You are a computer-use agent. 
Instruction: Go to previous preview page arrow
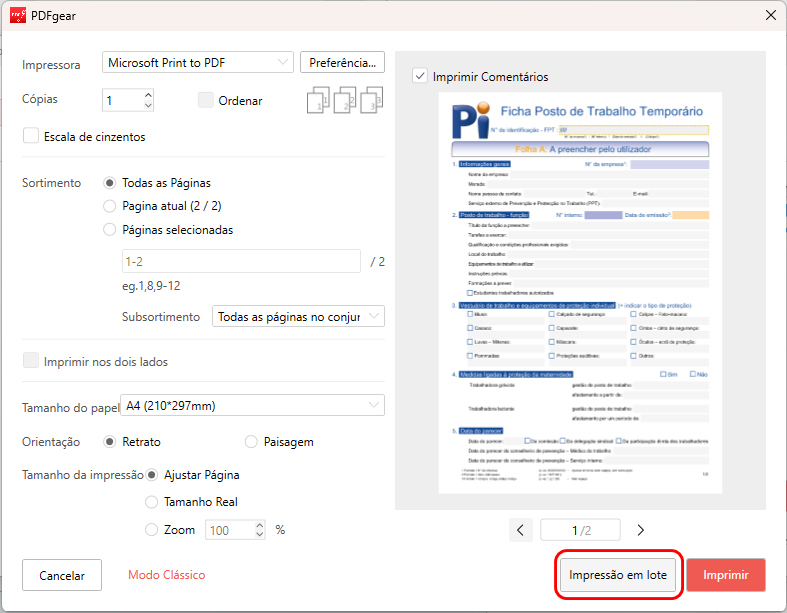[x=520, y=530]
